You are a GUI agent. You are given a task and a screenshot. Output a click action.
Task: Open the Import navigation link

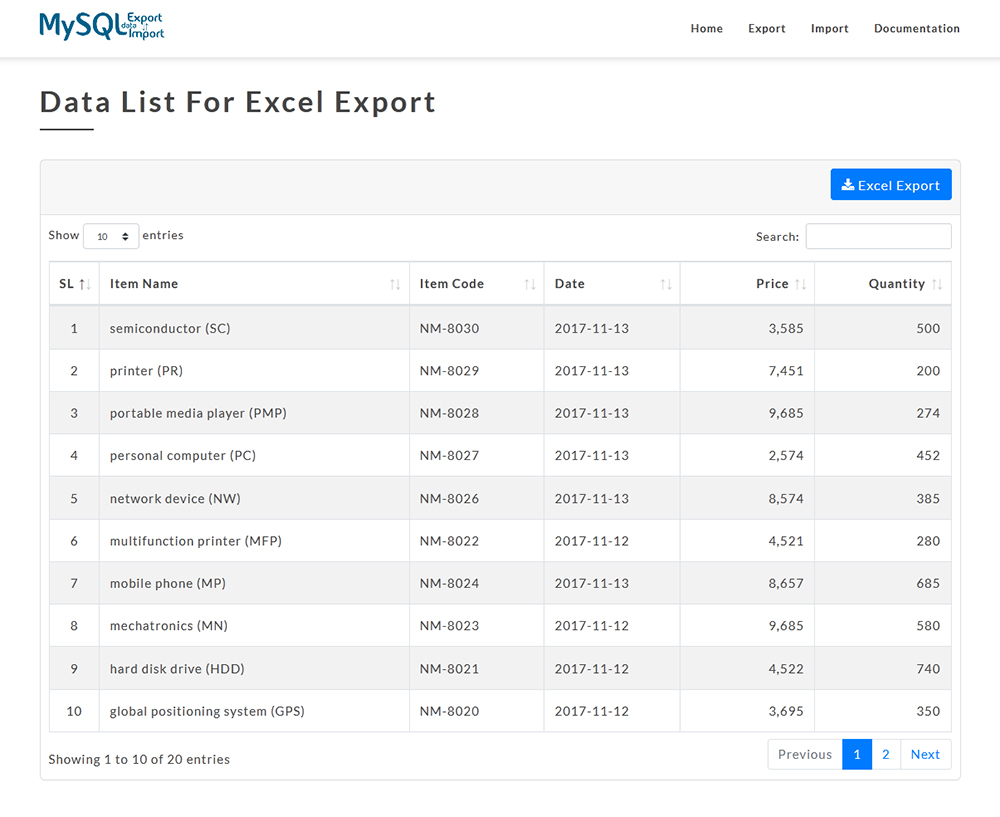tap(829, 29)
